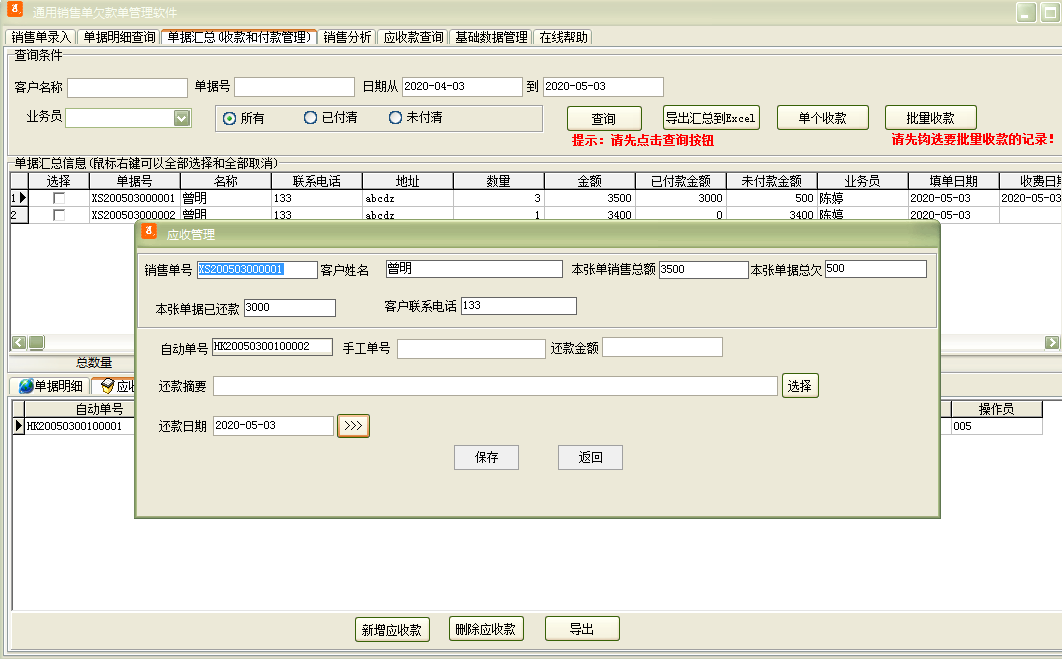1062x659 pixels.
Task: Click the >>> date picker button
Action: (x=354, y=426)
